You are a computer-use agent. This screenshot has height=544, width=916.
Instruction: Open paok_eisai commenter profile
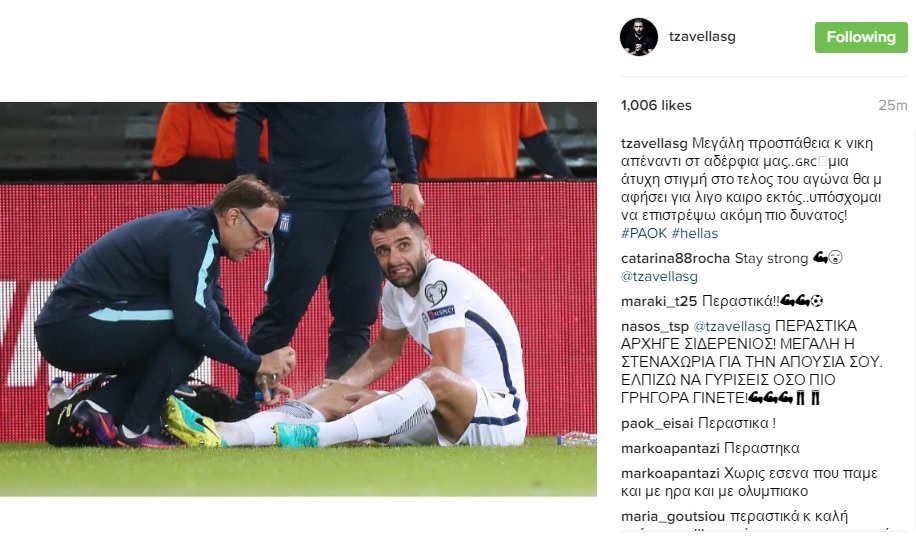[657, 424]
